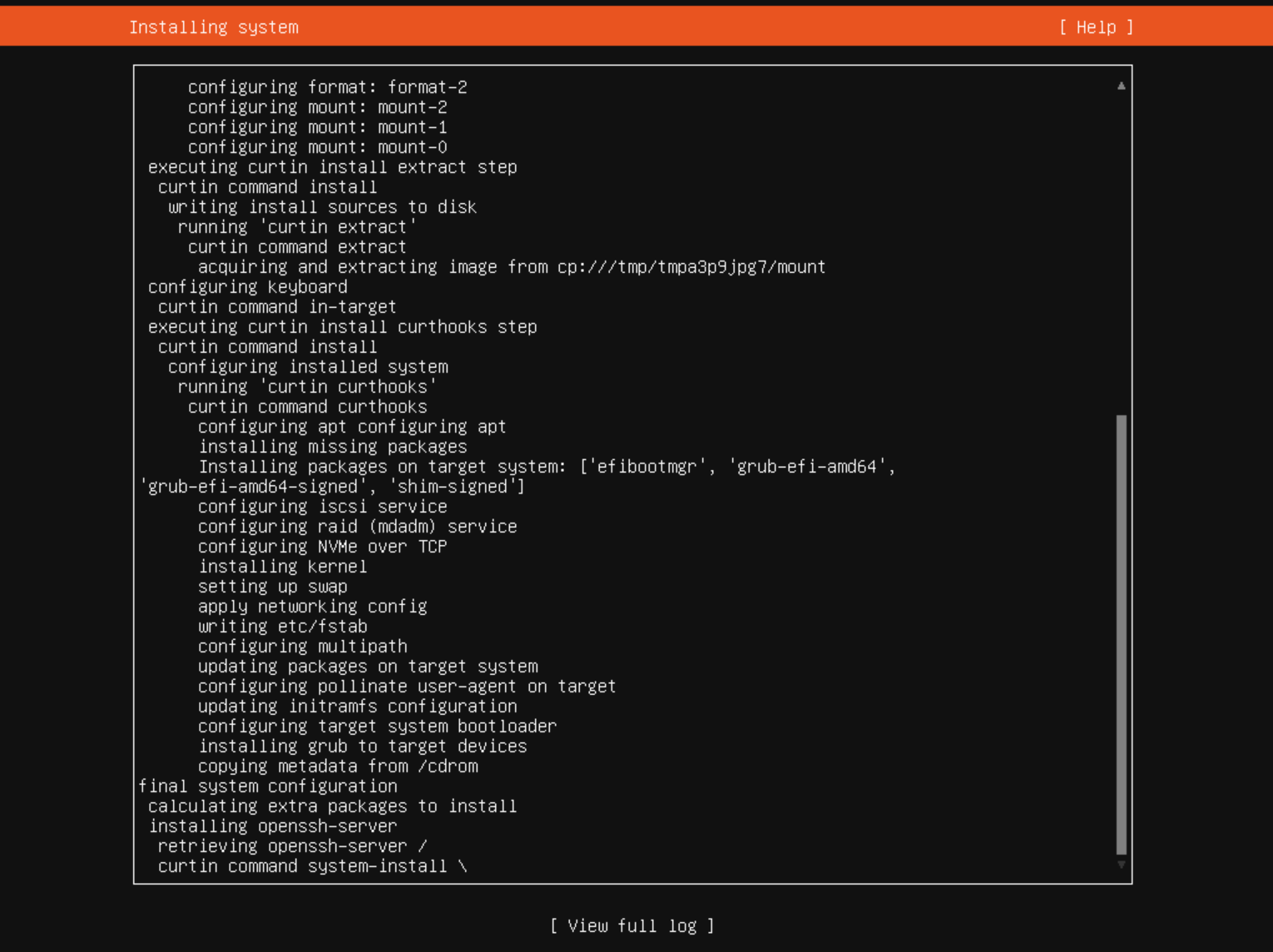This screenshot has width=1273, height=952.
Task: Select the 'retrieving openssh-server' log line
Action: click(x=291, y=846)
